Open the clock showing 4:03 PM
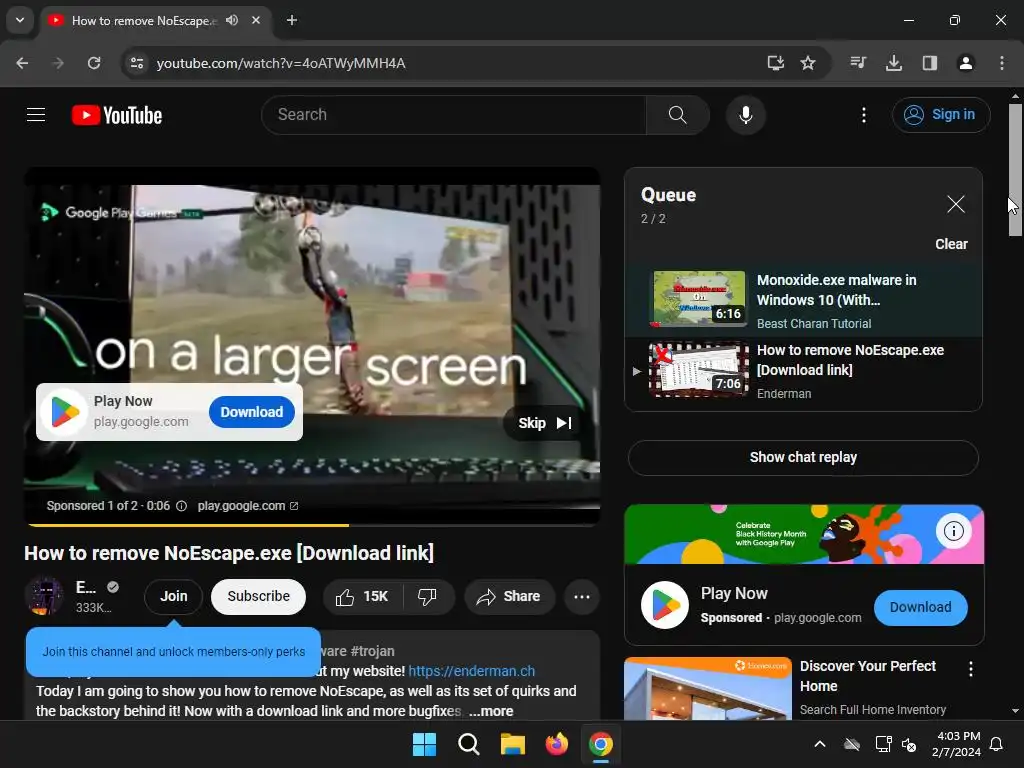 [x=956, y=744]
